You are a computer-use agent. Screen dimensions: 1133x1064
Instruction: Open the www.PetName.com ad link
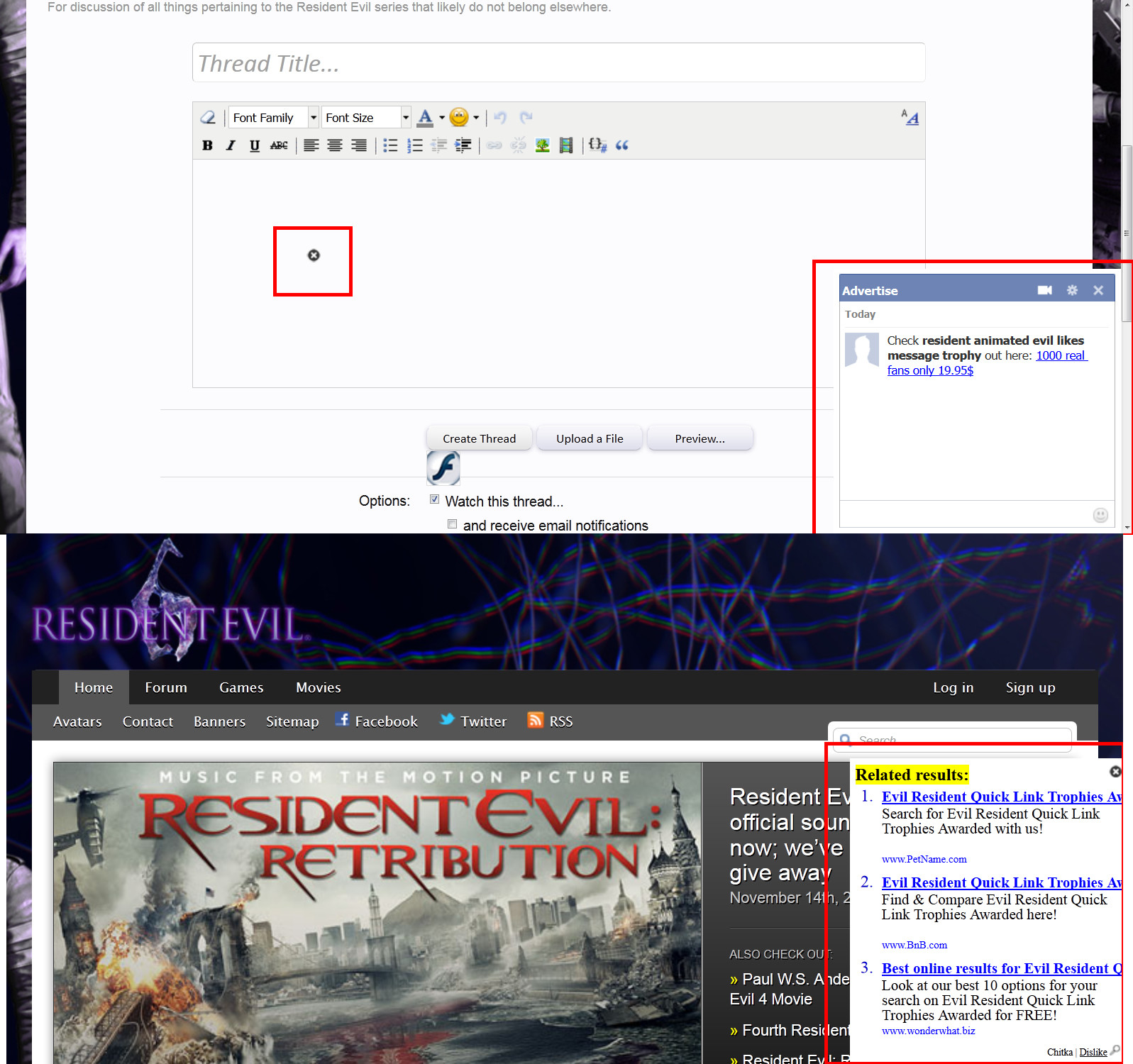click(924, 859)
